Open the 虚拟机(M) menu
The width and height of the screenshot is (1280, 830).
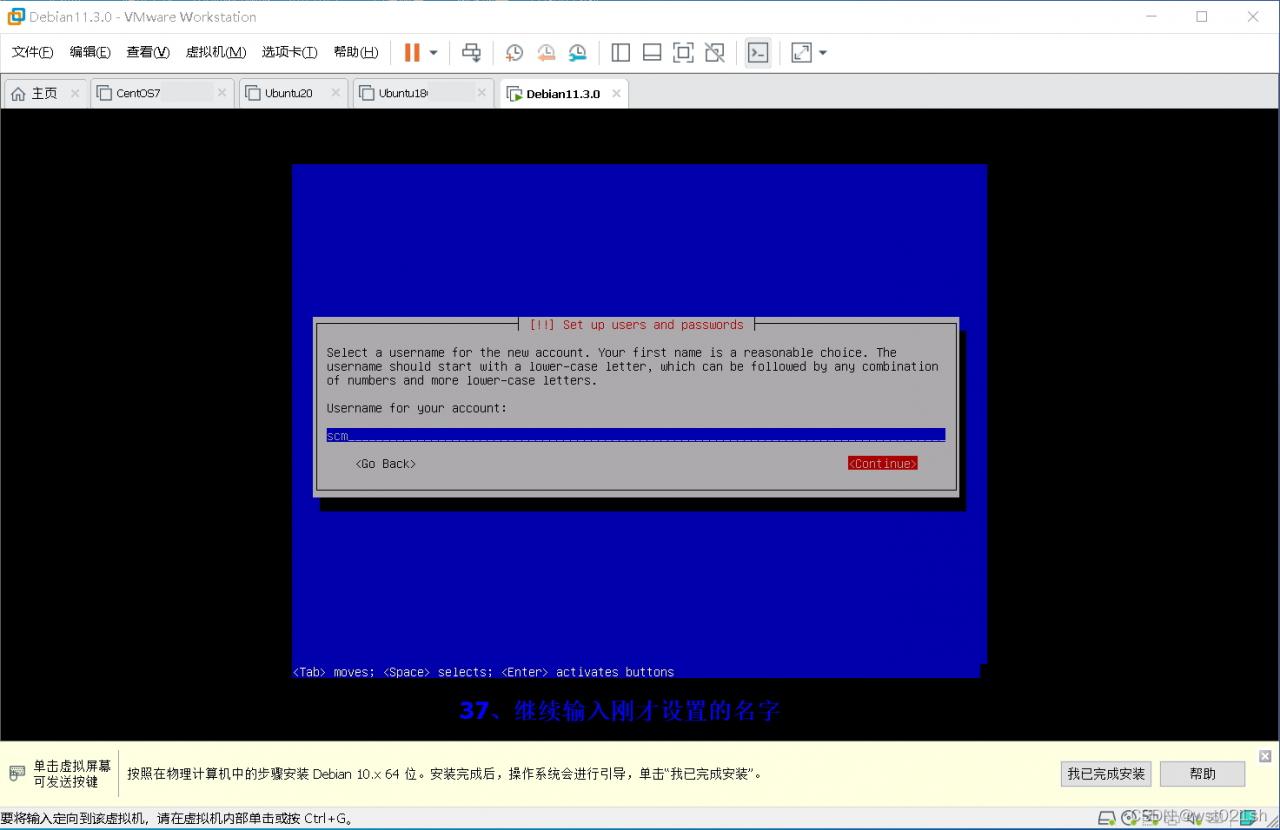click(216, 52)
